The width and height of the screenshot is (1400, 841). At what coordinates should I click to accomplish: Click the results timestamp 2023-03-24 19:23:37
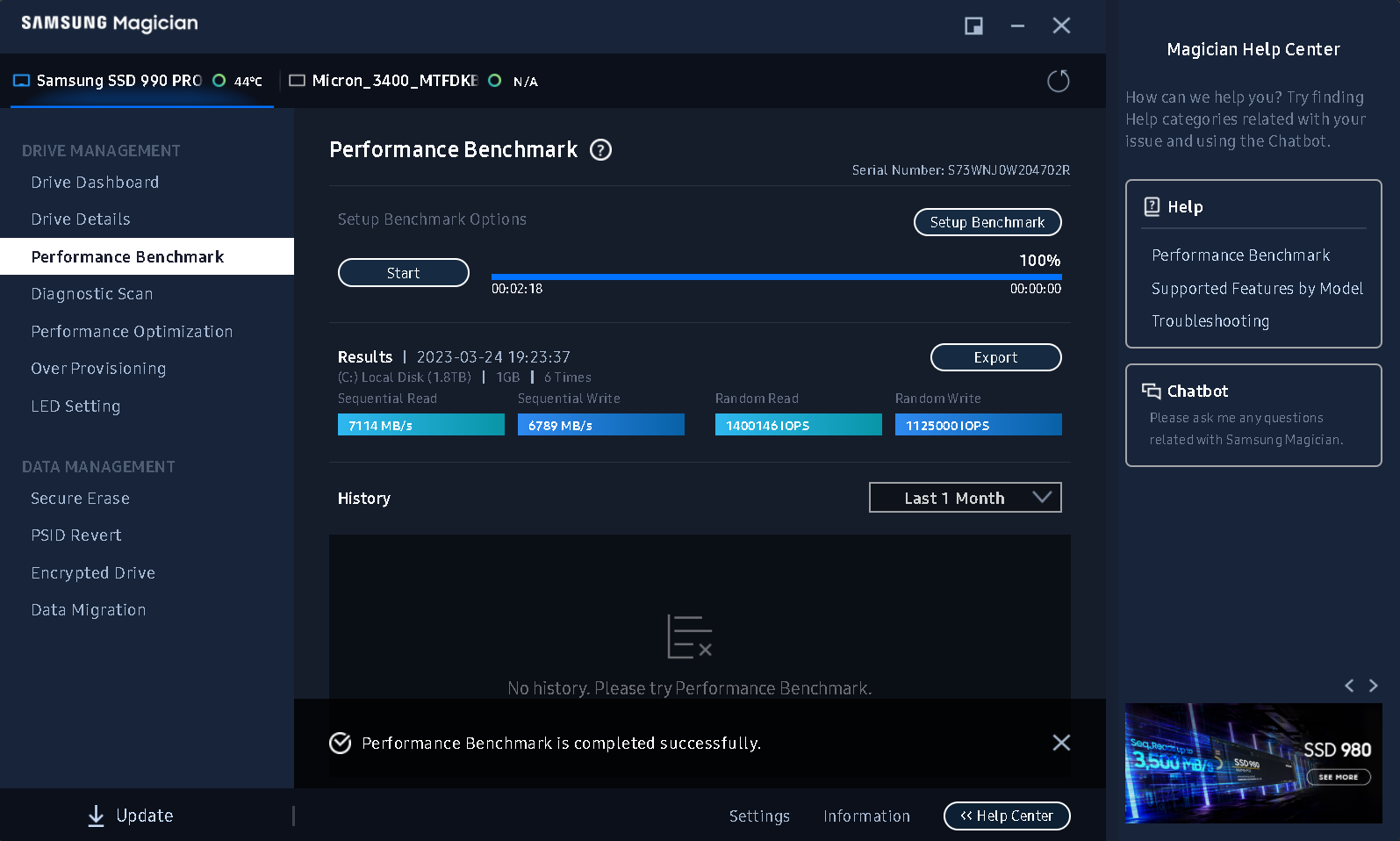tap(493, 357)
